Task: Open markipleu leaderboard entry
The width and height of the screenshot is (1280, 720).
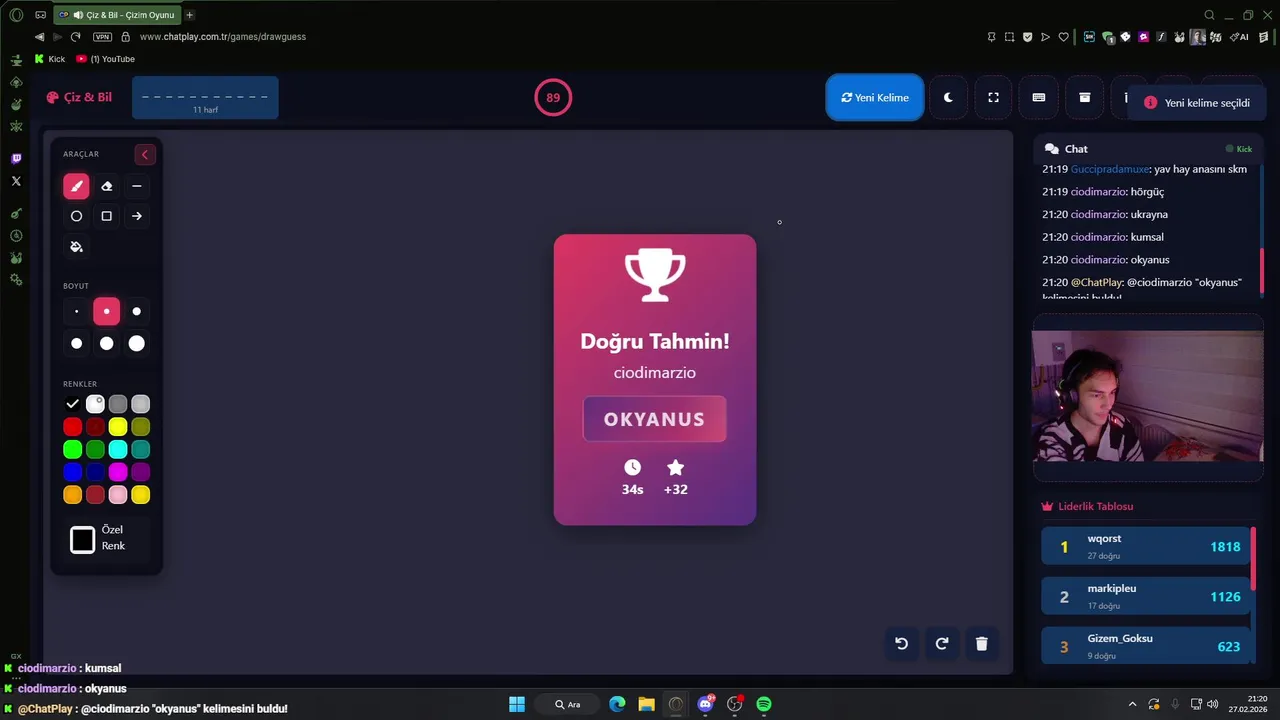Action: pos(1146,596)
